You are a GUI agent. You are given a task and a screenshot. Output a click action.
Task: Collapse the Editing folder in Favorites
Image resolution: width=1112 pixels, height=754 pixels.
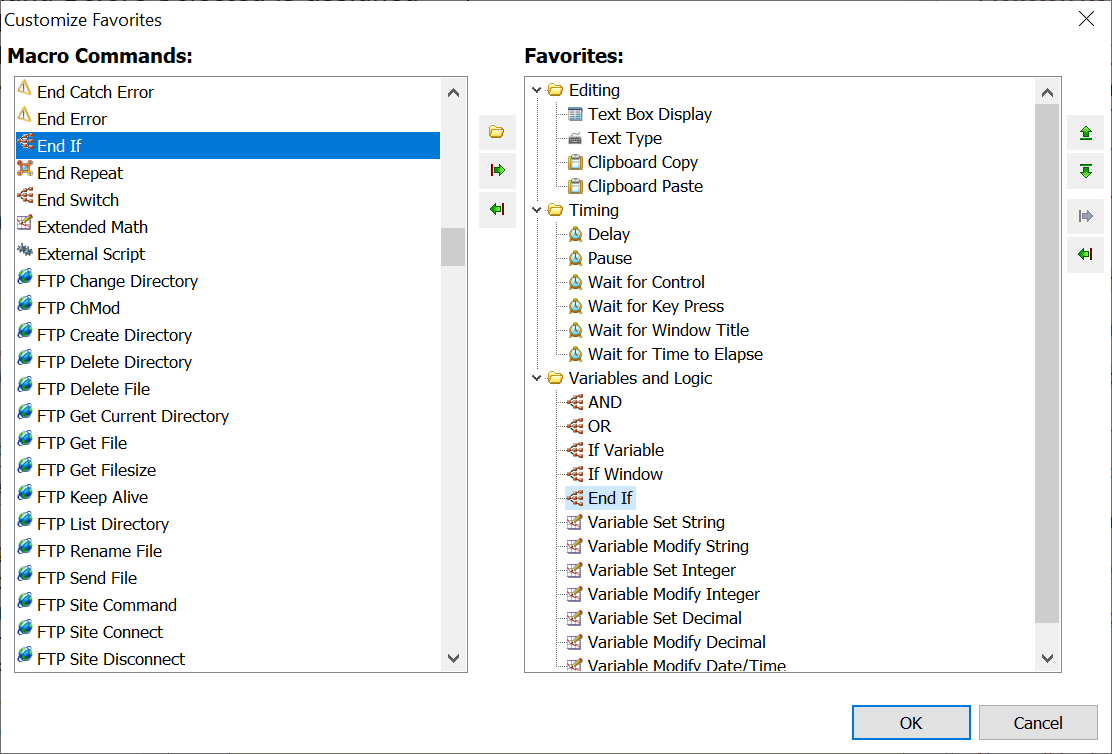[x=537, y=90]
